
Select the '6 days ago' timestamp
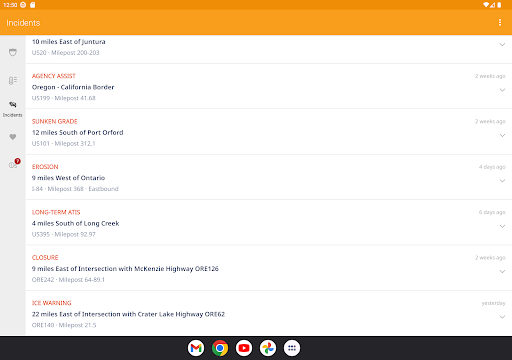coord(492,212)
